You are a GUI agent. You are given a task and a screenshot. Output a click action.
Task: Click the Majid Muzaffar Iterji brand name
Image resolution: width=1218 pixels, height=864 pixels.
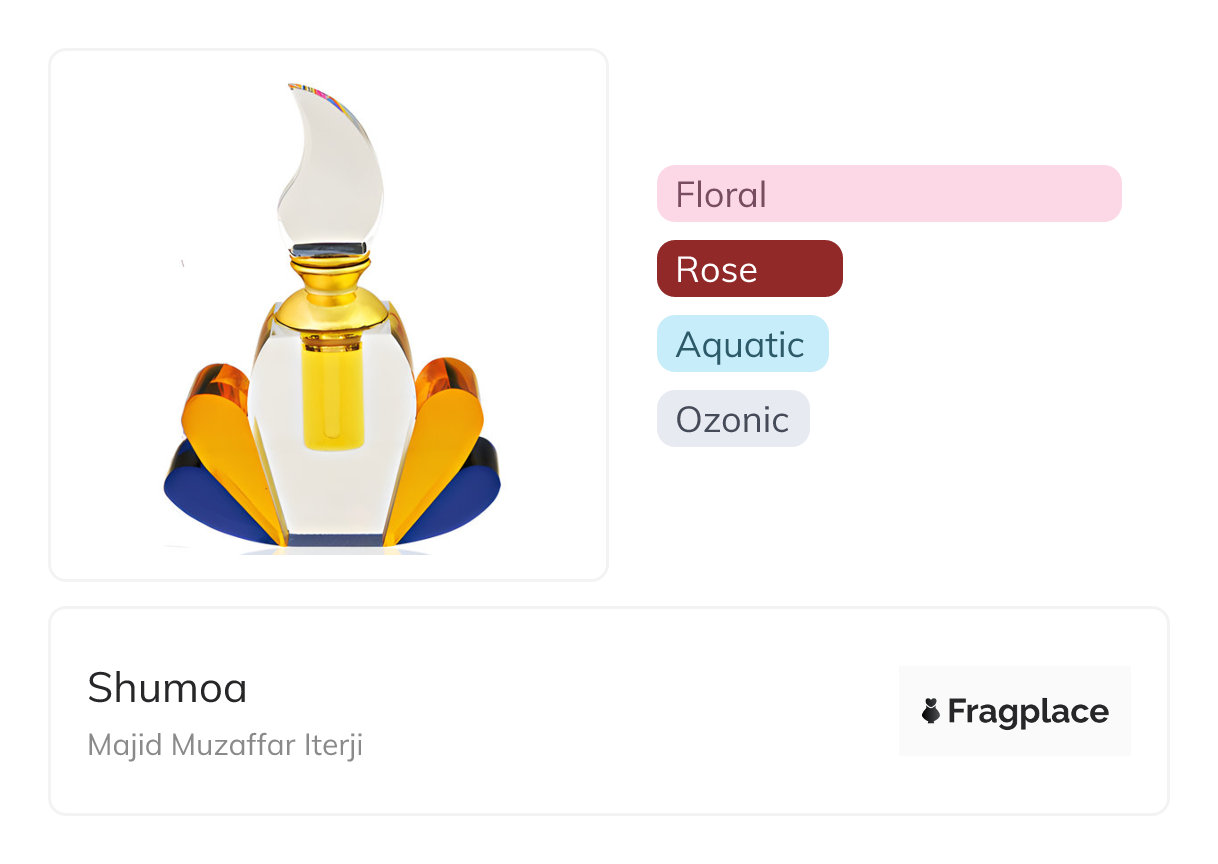[225, 746]
